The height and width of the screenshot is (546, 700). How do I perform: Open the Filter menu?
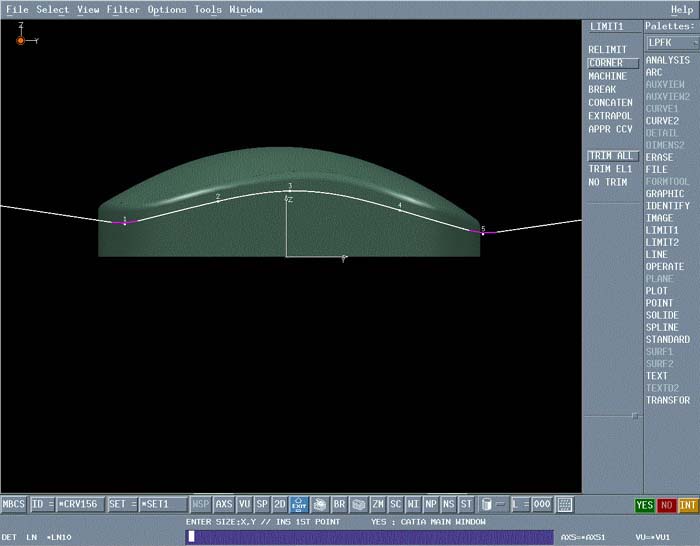123,10
